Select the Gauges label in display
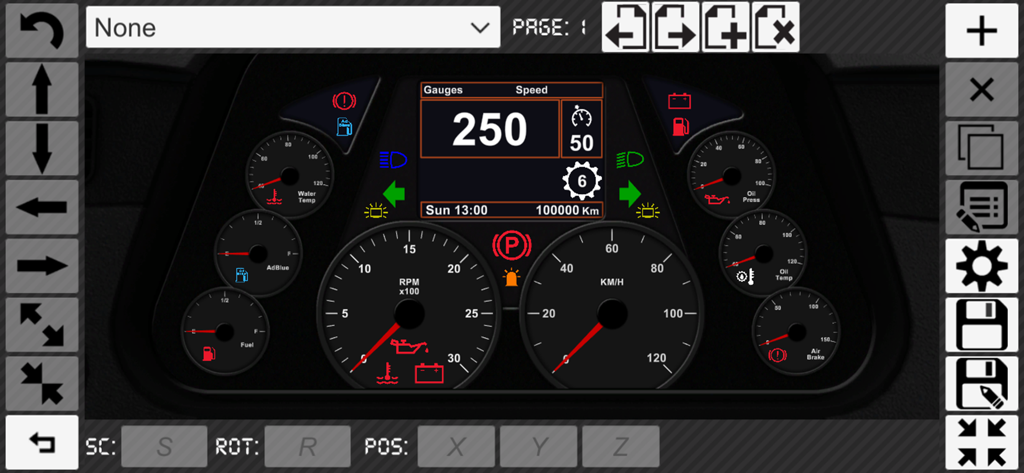The image size is (1024, 473). coord(443,90)
